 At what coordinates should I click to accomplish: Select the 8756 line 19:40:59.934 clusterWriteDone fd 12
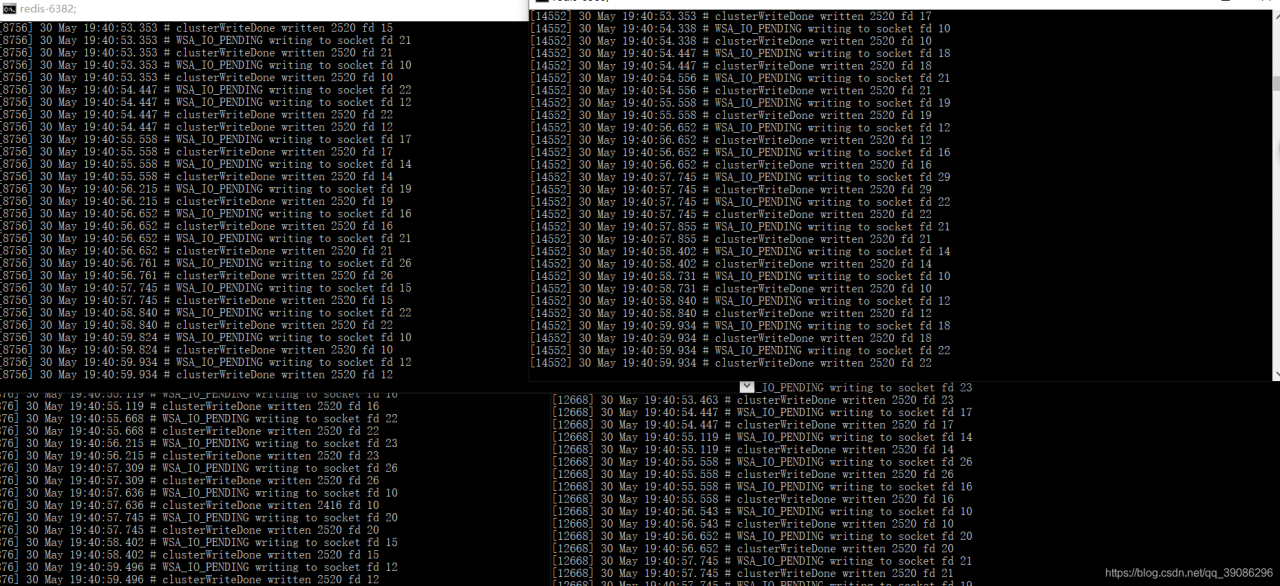(196, 374)
